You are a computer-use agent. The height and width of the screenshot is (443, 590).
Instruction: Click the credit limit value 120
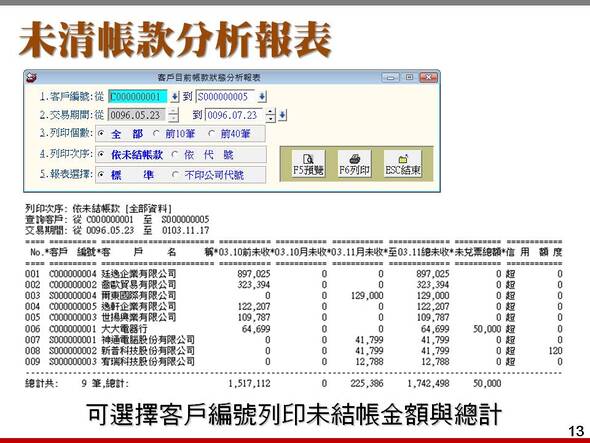coord(555,351)
